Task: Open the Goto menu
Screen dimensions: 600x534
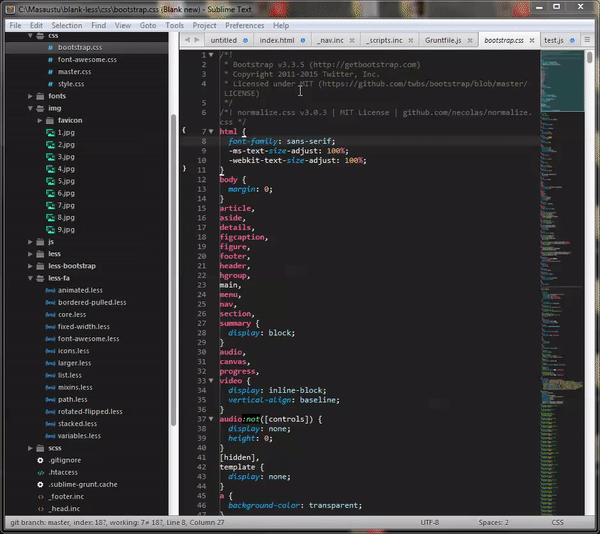Action: coord(148,25)
